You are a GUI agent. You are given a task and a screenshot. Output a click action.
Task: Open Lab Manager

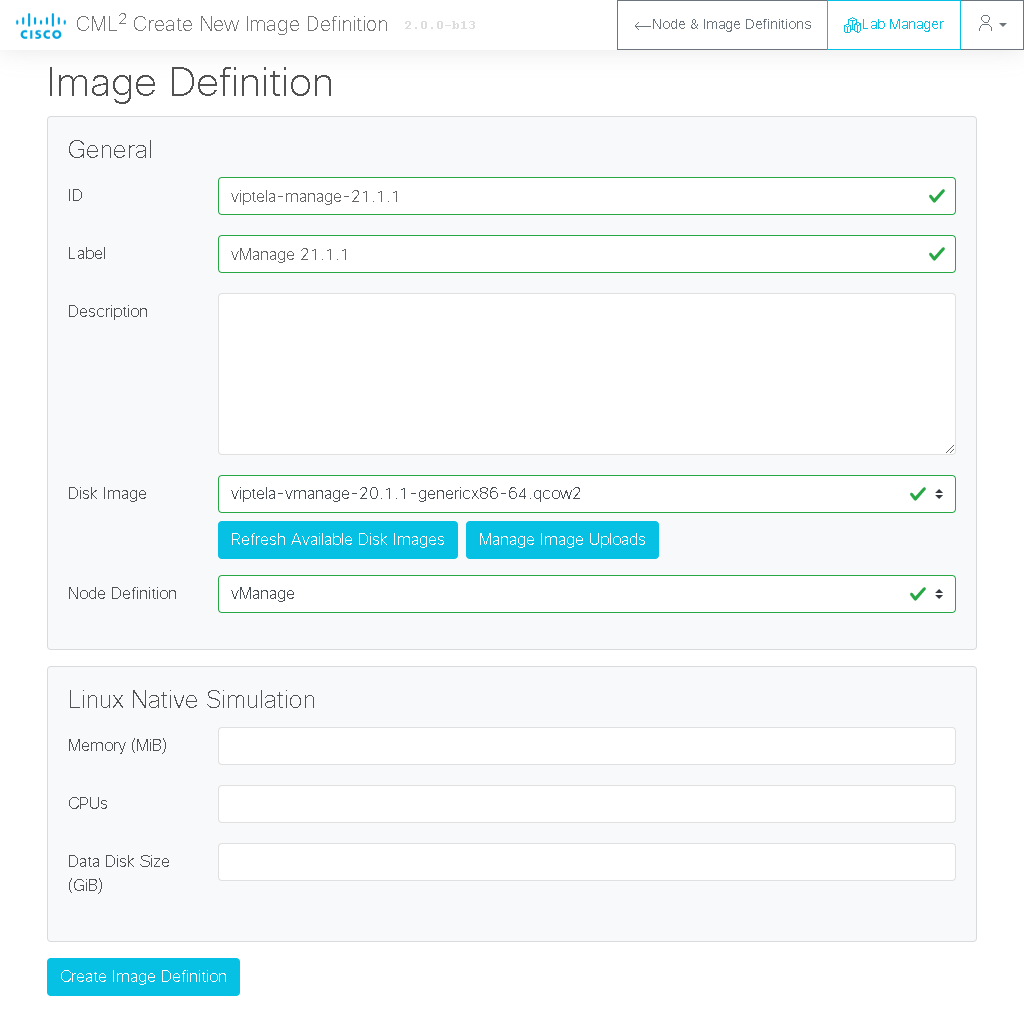point(893,25)
